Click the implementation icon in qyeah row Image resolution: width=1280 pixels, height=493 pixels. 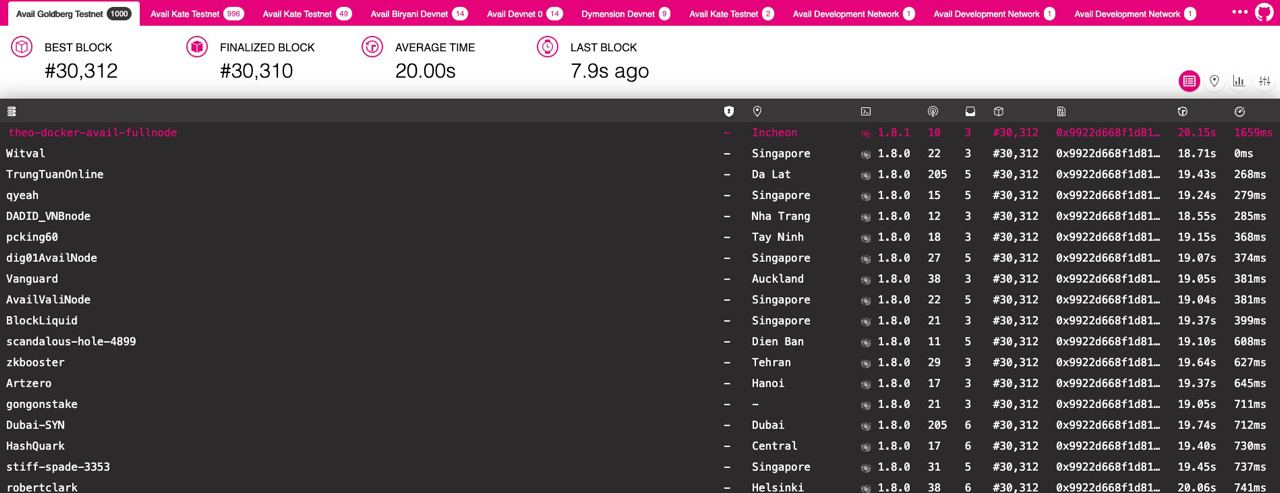[x=866, y=196]
